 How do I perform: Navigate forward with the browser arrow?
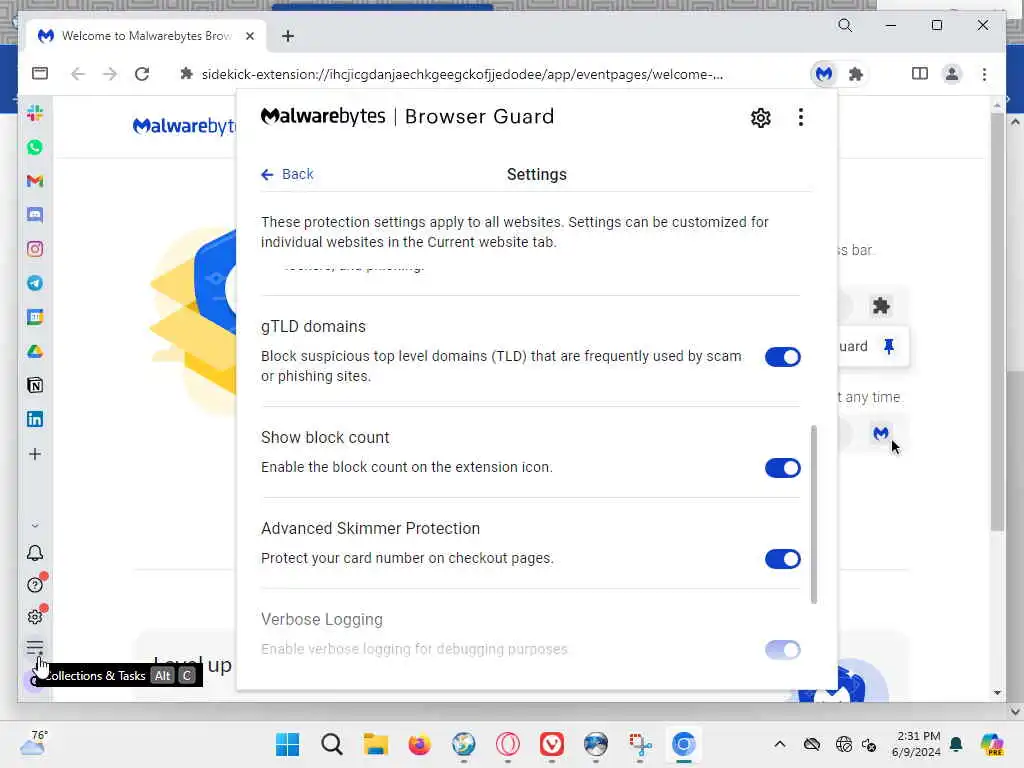pyautogui.click(x=110, y=74)
